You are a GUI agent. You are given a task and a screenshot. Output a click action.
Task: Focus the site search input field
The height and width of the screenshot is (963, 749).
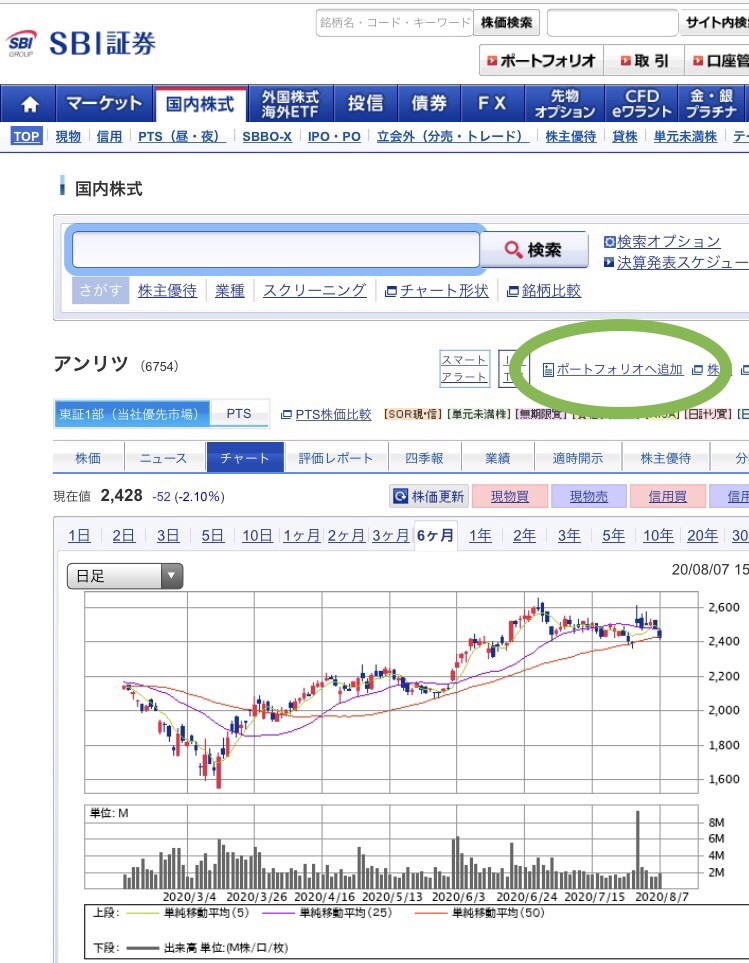click(x=612, y=23)
